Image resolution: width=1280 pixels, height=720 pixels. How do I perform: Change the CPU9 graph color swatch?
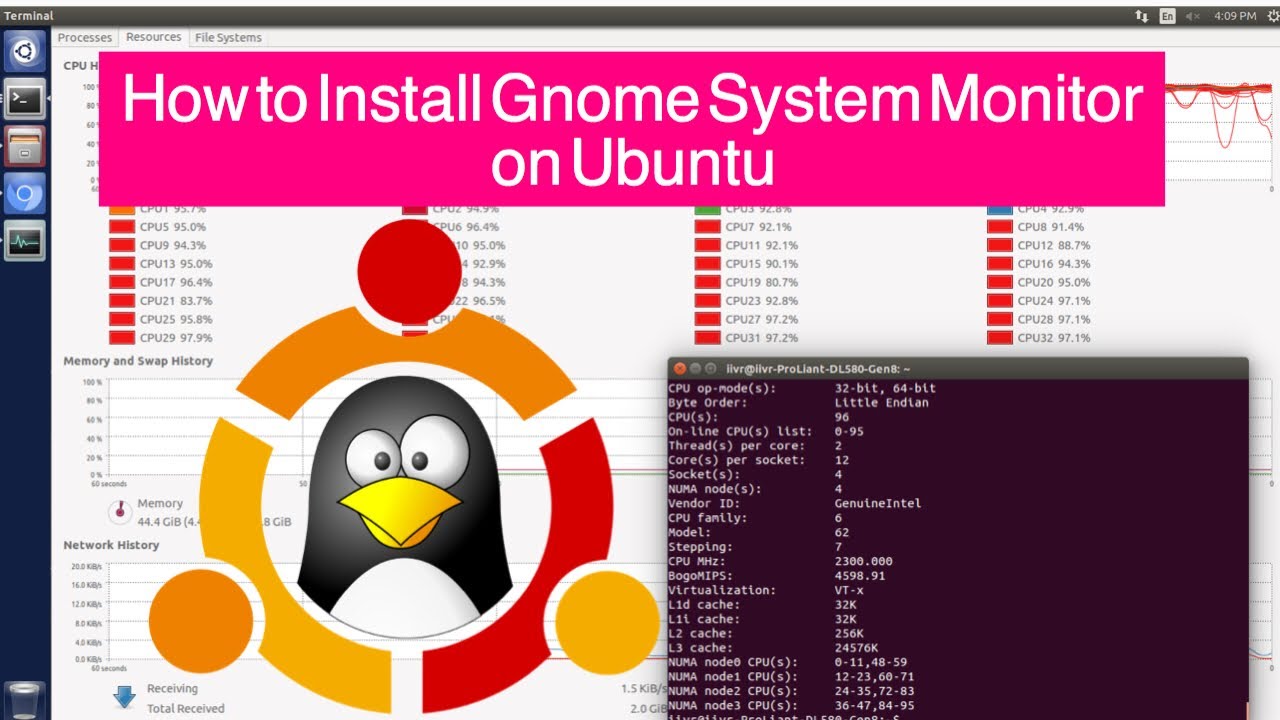[x=122, y=245]
